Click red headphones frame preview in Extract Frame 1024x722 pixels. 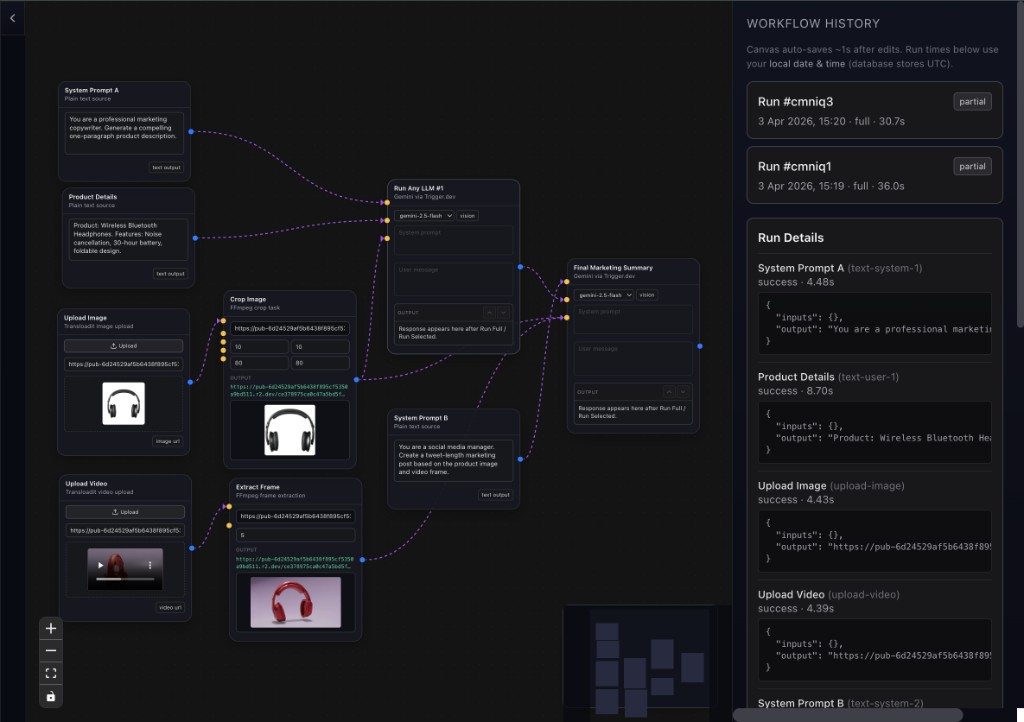click(296, 602)
